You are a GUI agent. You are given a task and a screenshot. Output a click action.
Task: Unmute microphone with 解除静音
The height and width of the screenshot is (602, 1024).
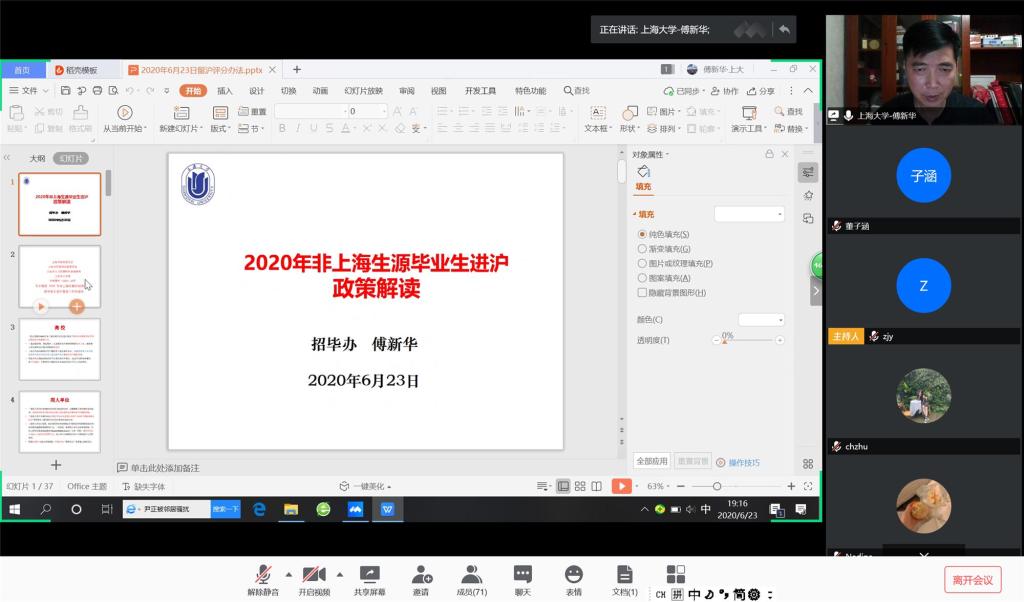pos(263,574)
